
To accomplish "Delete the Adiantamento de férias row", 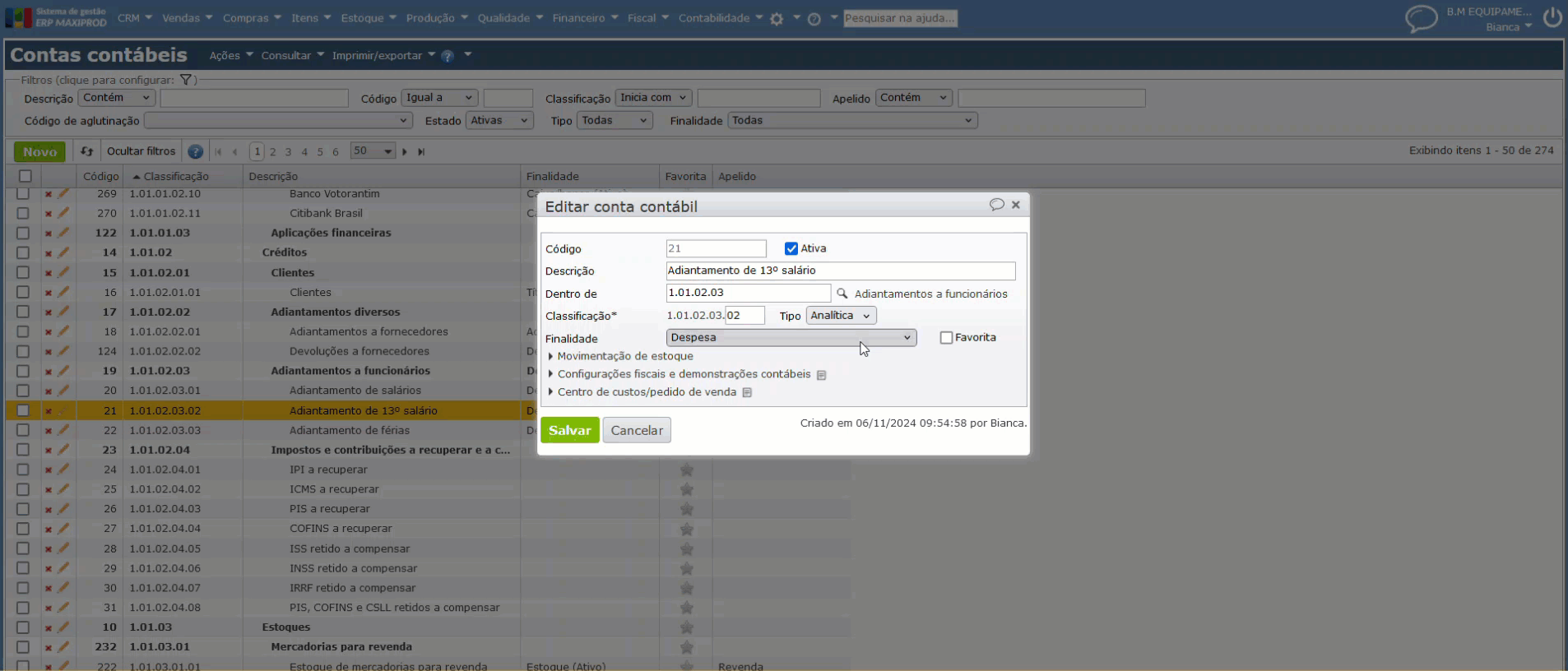I will 48,430.
